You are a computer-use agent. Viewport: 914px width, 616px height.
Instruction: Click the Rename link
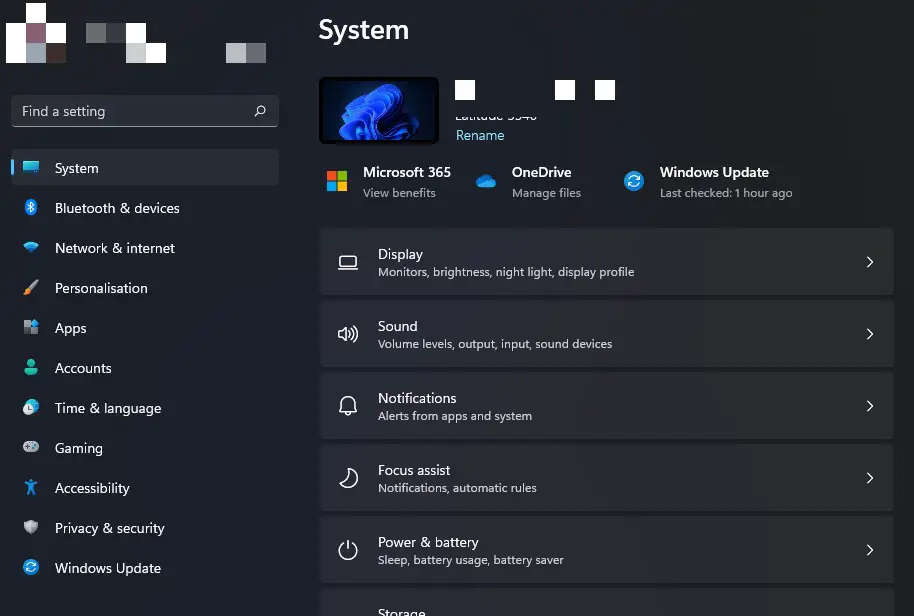(x=480, y=135)
